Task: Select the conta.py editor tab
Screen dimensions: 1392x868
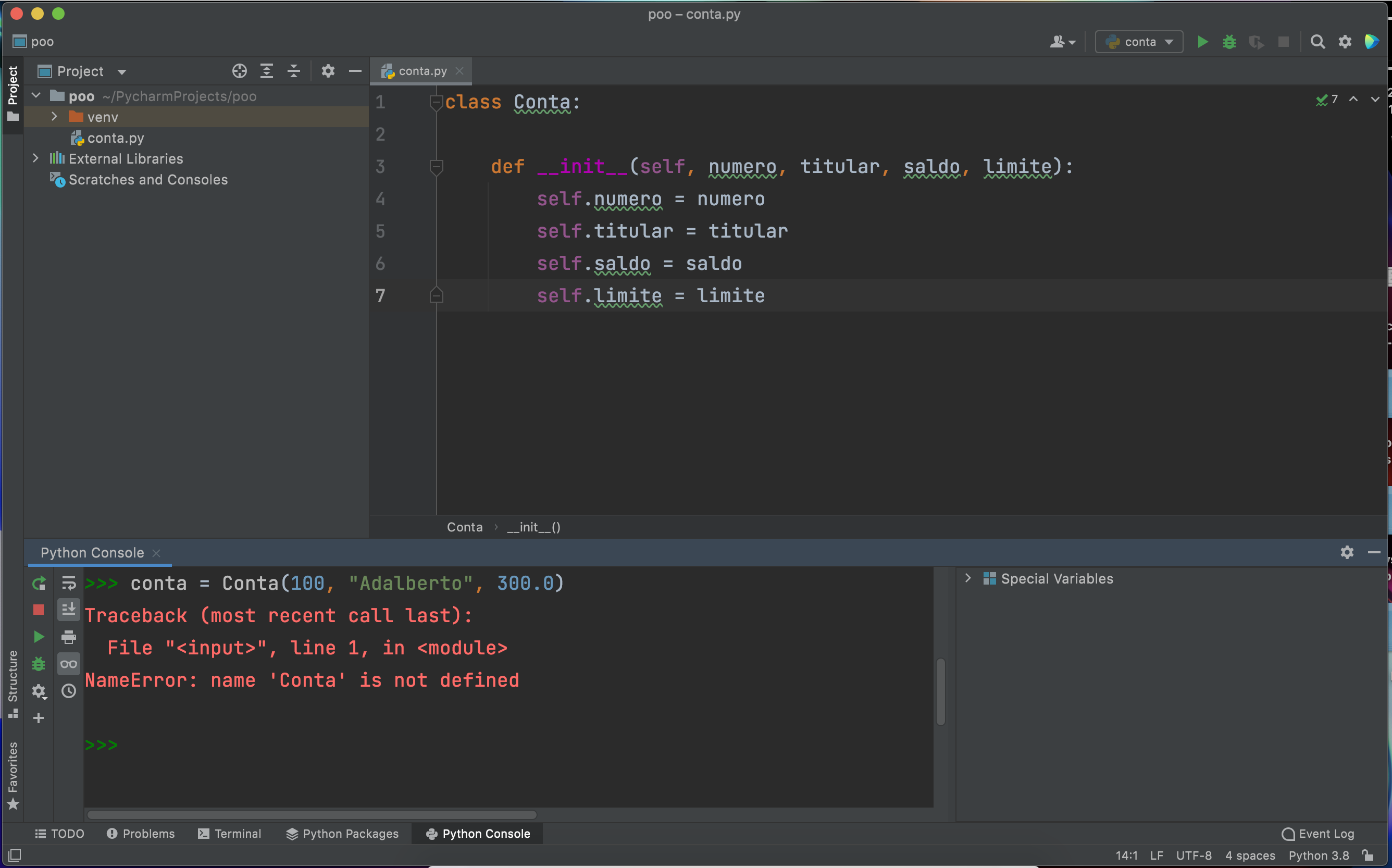Action: coord(421,71)
